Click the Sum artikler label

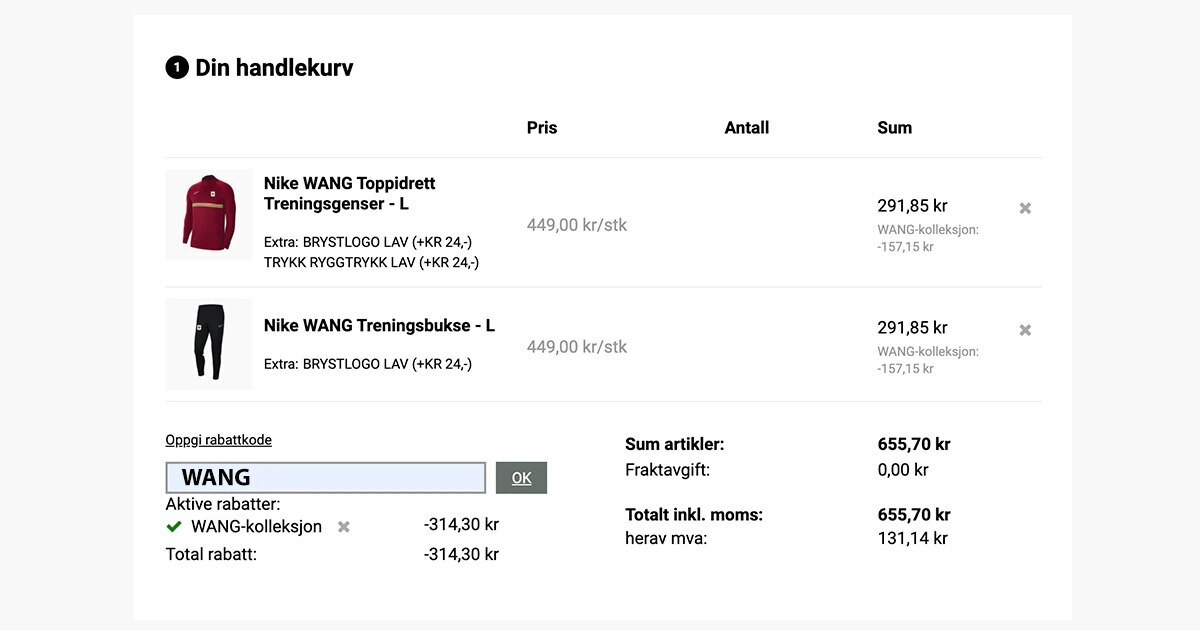(675, 444)
